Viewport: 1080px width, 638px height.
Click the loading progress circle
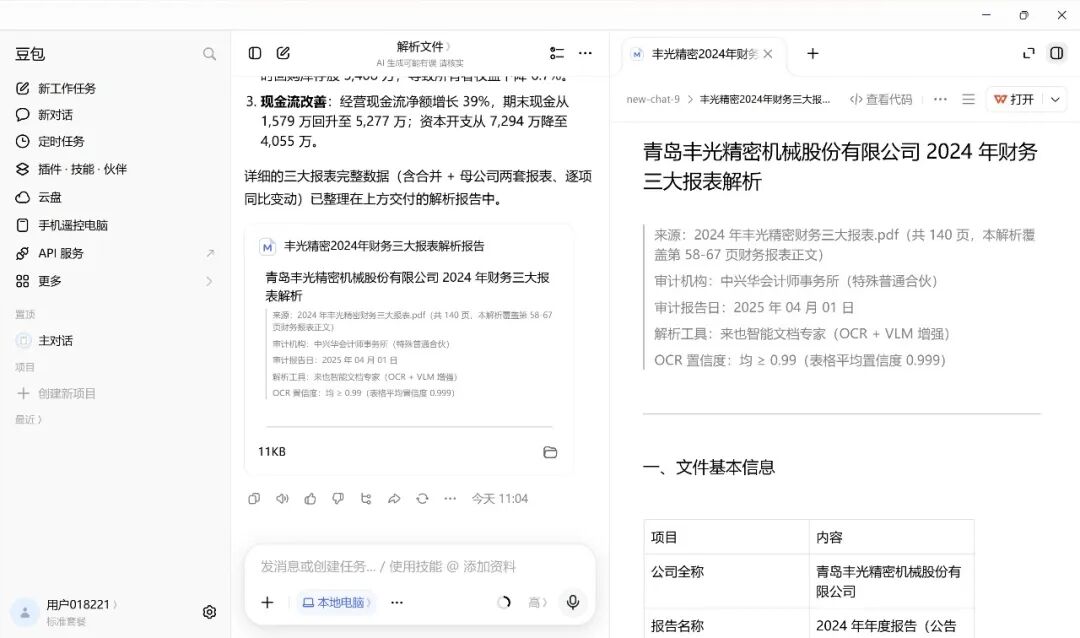click(x=503, y=602)
